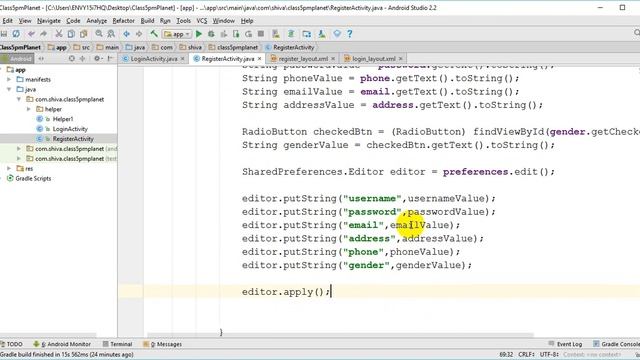Click the UTF-8 encoding indicator
Viewport: 640px width, 360px height.
coord(549,355)
